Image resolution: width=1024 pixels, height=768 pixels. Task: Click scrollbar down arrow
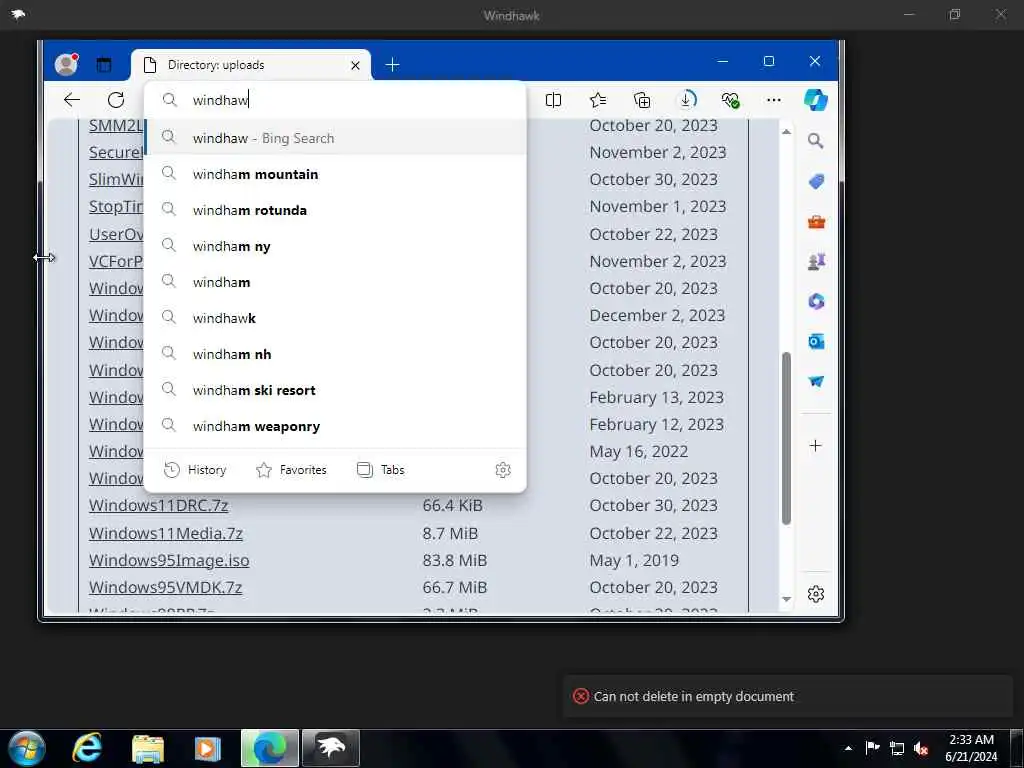786,599
